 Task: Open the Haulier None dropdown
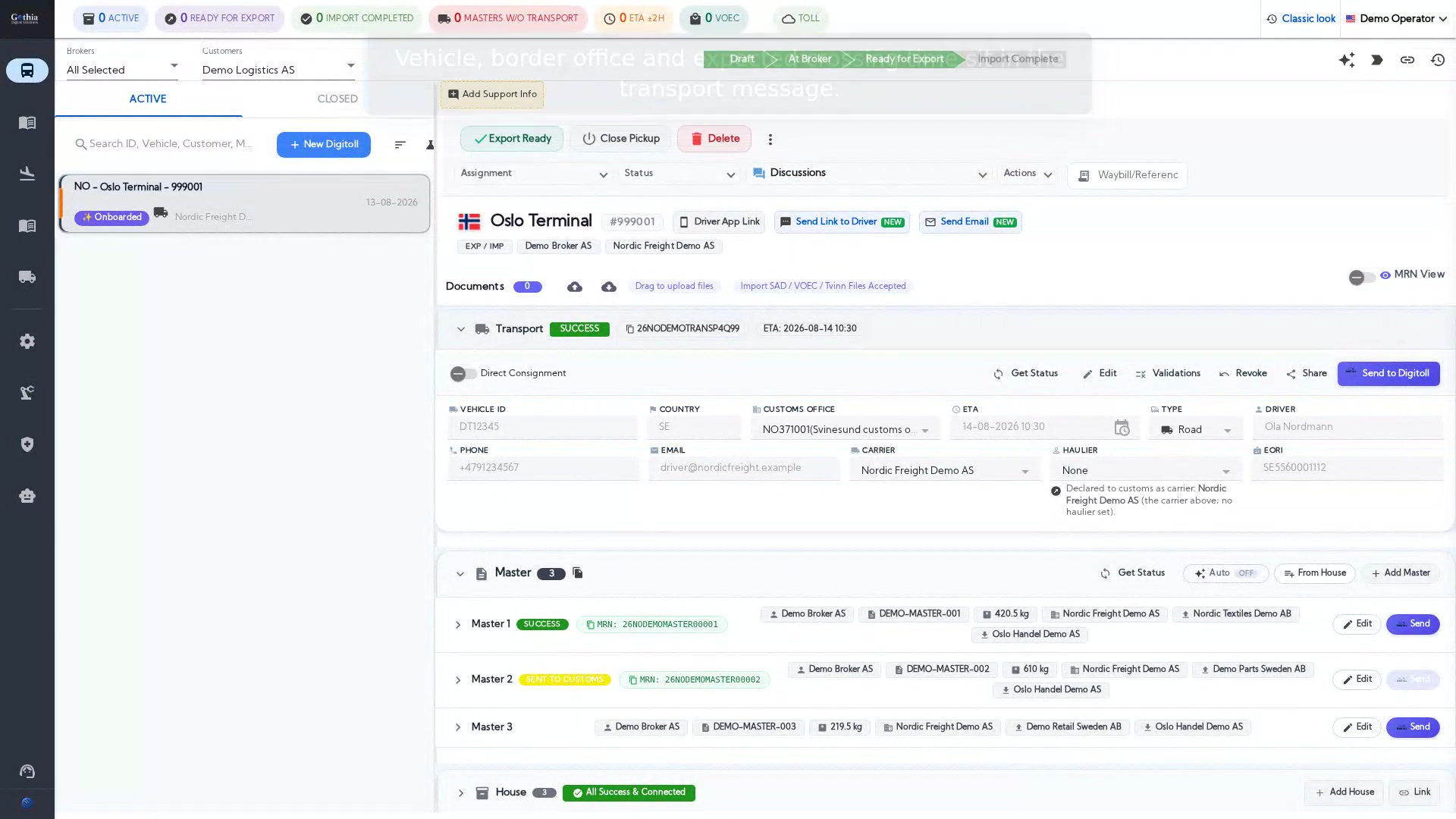[1145, 471]
